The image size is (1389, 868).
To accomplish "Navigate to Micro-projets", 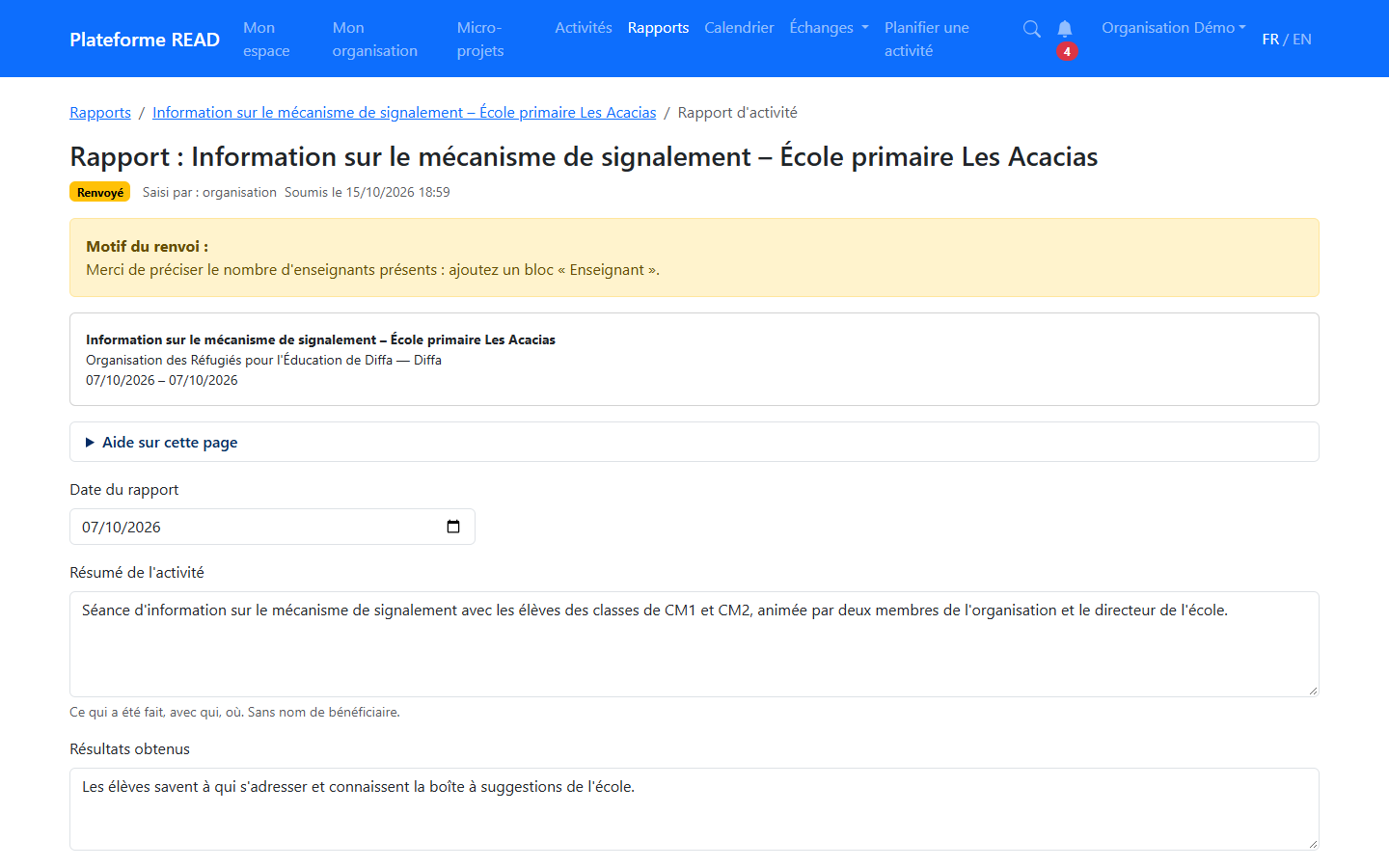I will pyautogui.click(x=480, y=40).
